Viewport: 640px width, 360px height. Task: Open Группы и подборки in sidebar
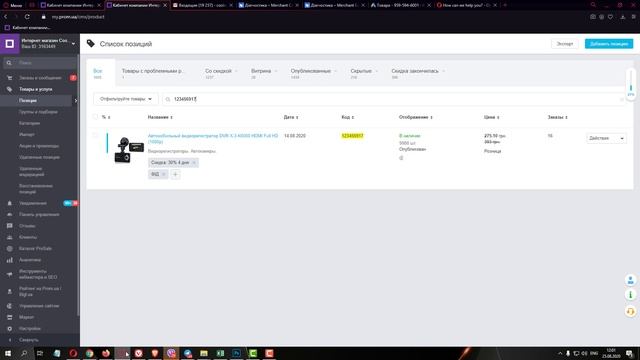(38, 112)
